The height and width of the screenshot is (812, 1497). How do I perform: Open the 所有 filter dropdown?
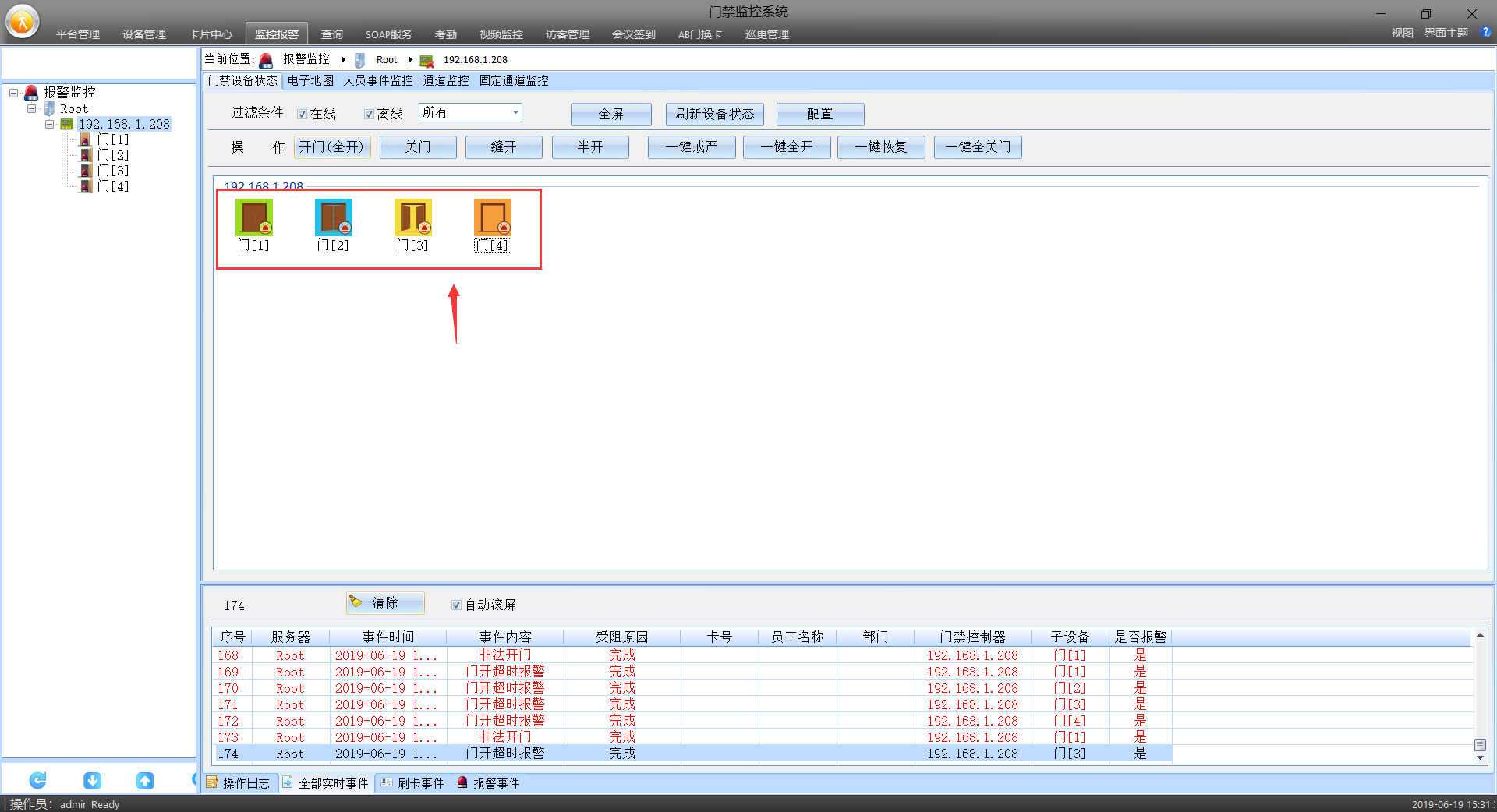tap(515, 113)
